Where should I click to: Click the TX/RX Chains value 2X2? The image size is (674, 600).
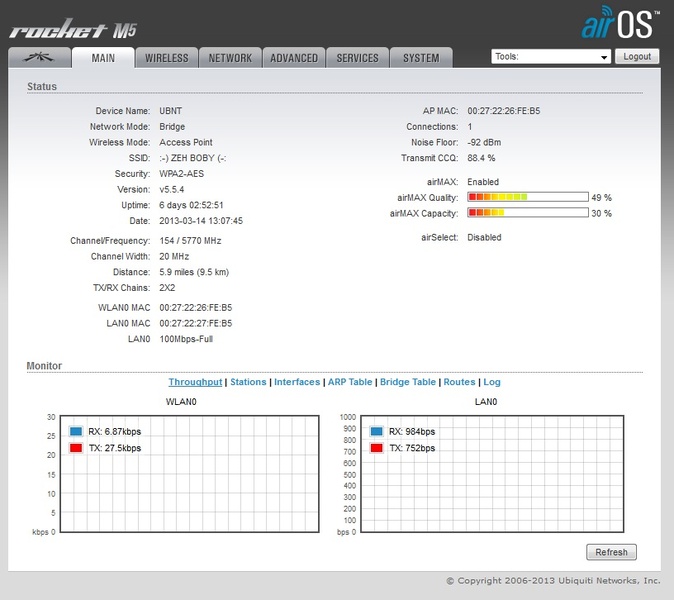point(167,288)
